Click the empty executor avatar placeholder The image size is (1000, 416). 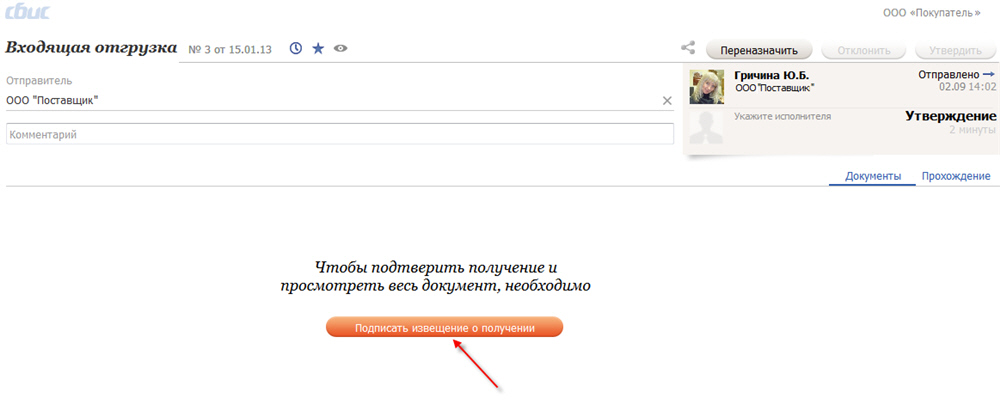click(707, 127)
